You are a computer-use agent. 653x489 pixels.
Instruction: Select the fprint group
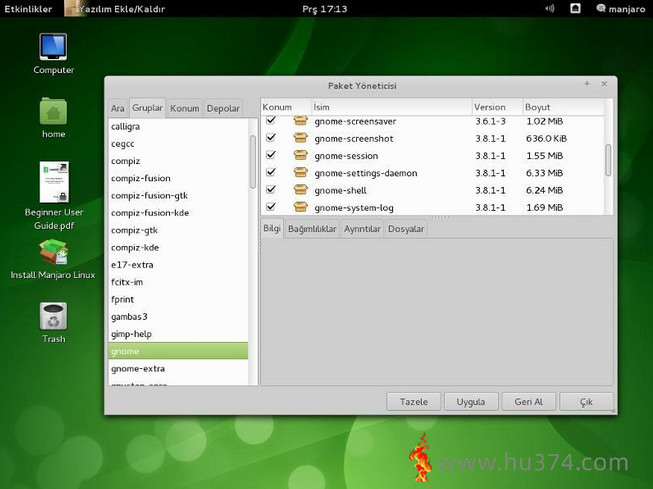tap(178, 299)
